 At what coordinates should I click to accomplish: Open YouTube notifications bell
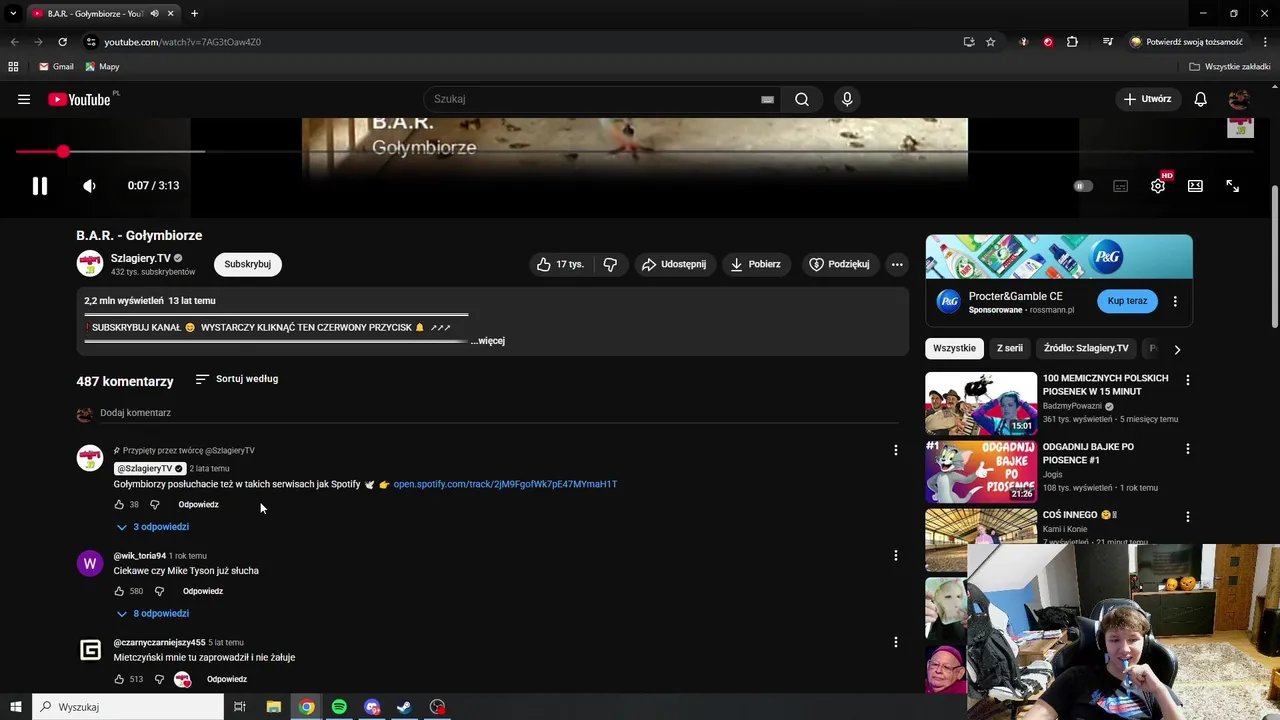point(1201,99)
